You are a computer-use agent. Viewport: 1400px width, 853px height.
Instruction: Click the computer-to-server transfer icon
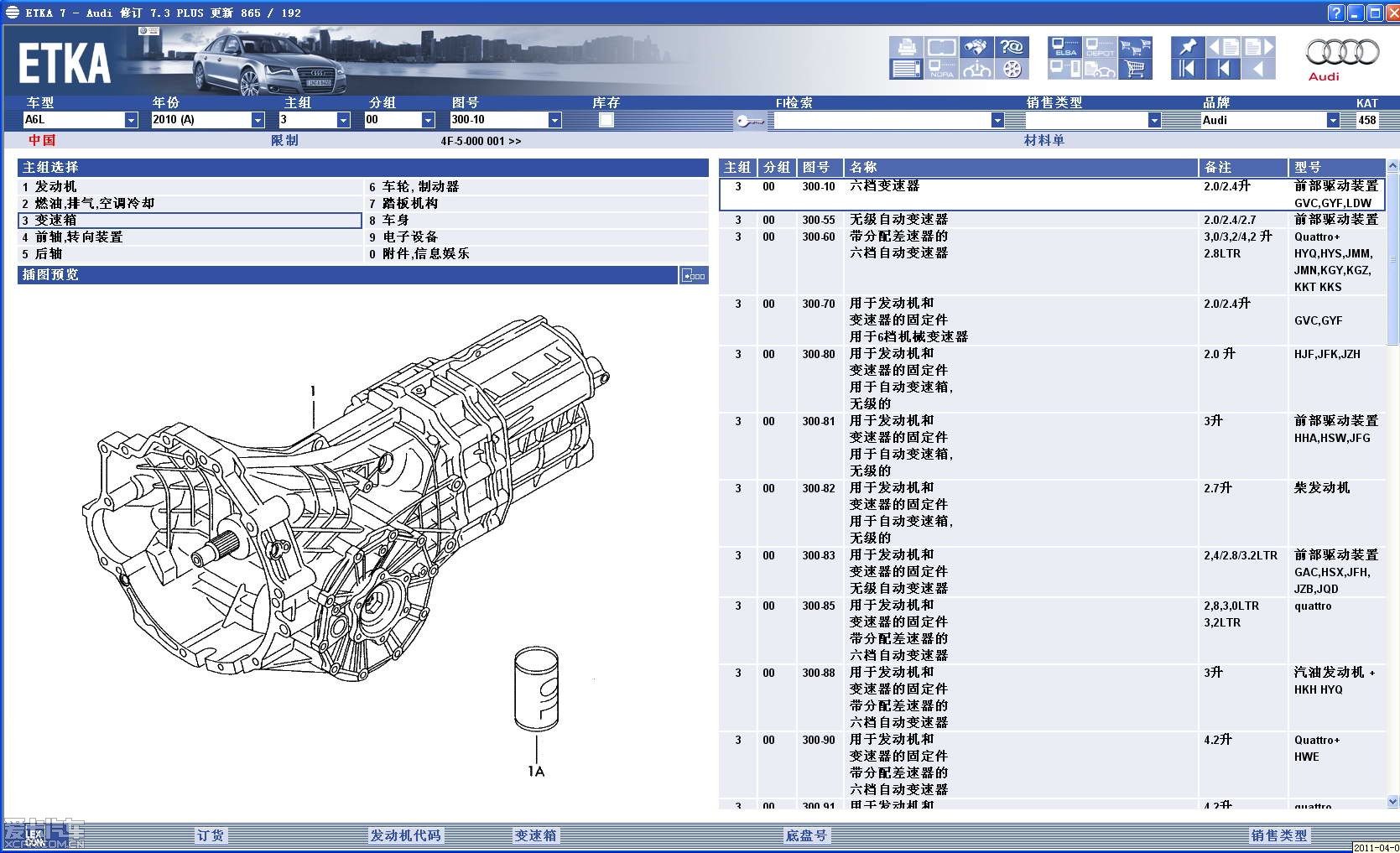tap(1065, 69)
